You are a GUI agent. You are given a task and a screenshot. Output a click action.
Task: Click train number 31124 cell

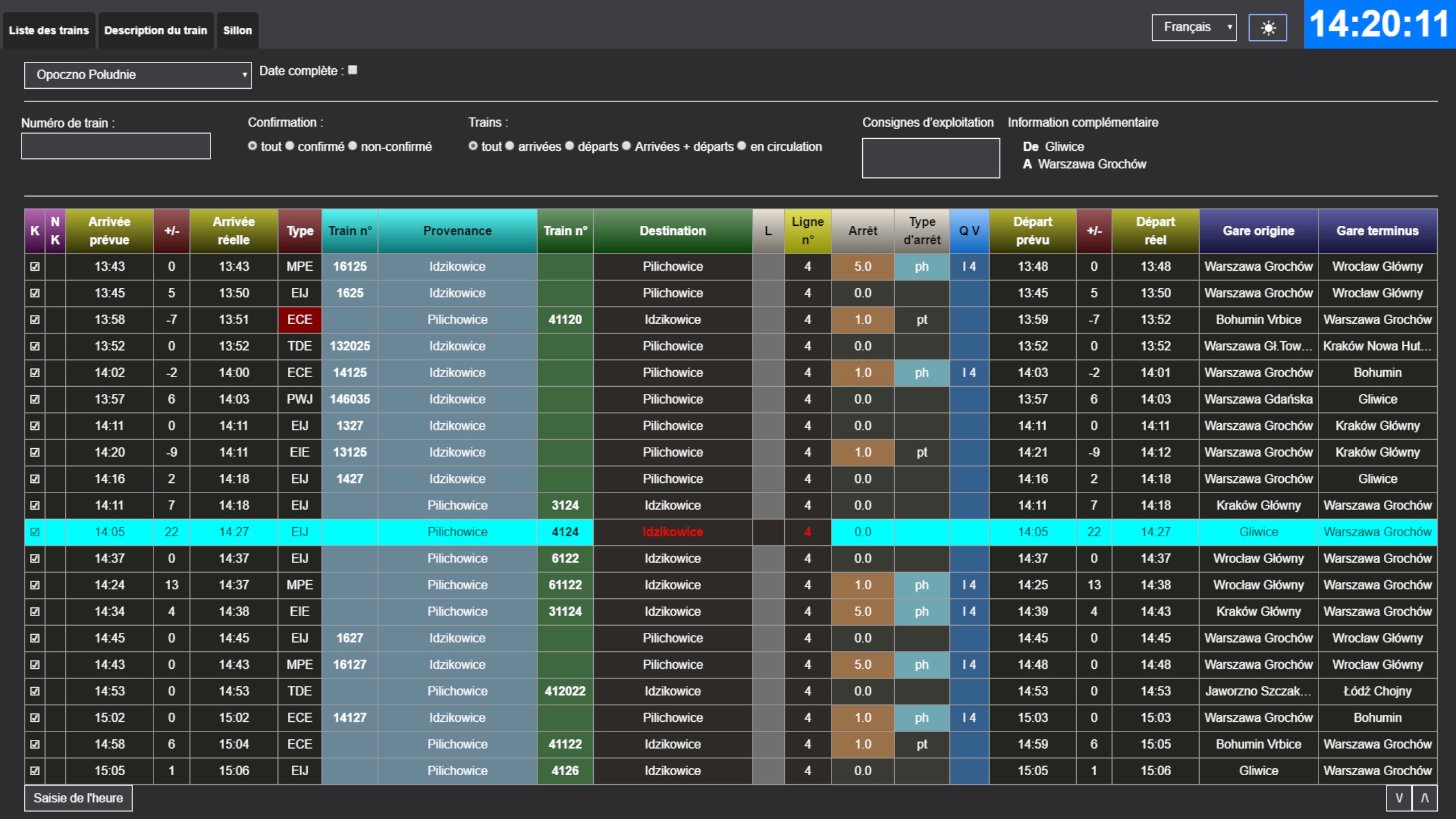click(x=565, y=611)
